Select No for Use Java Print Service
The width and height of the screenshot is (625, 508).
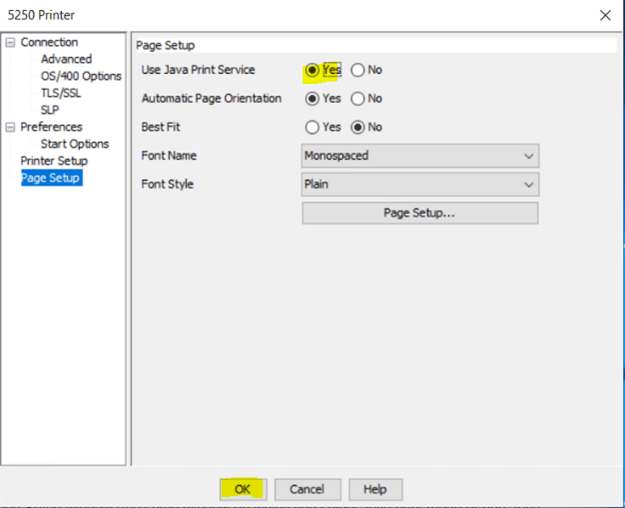point(358,70)
